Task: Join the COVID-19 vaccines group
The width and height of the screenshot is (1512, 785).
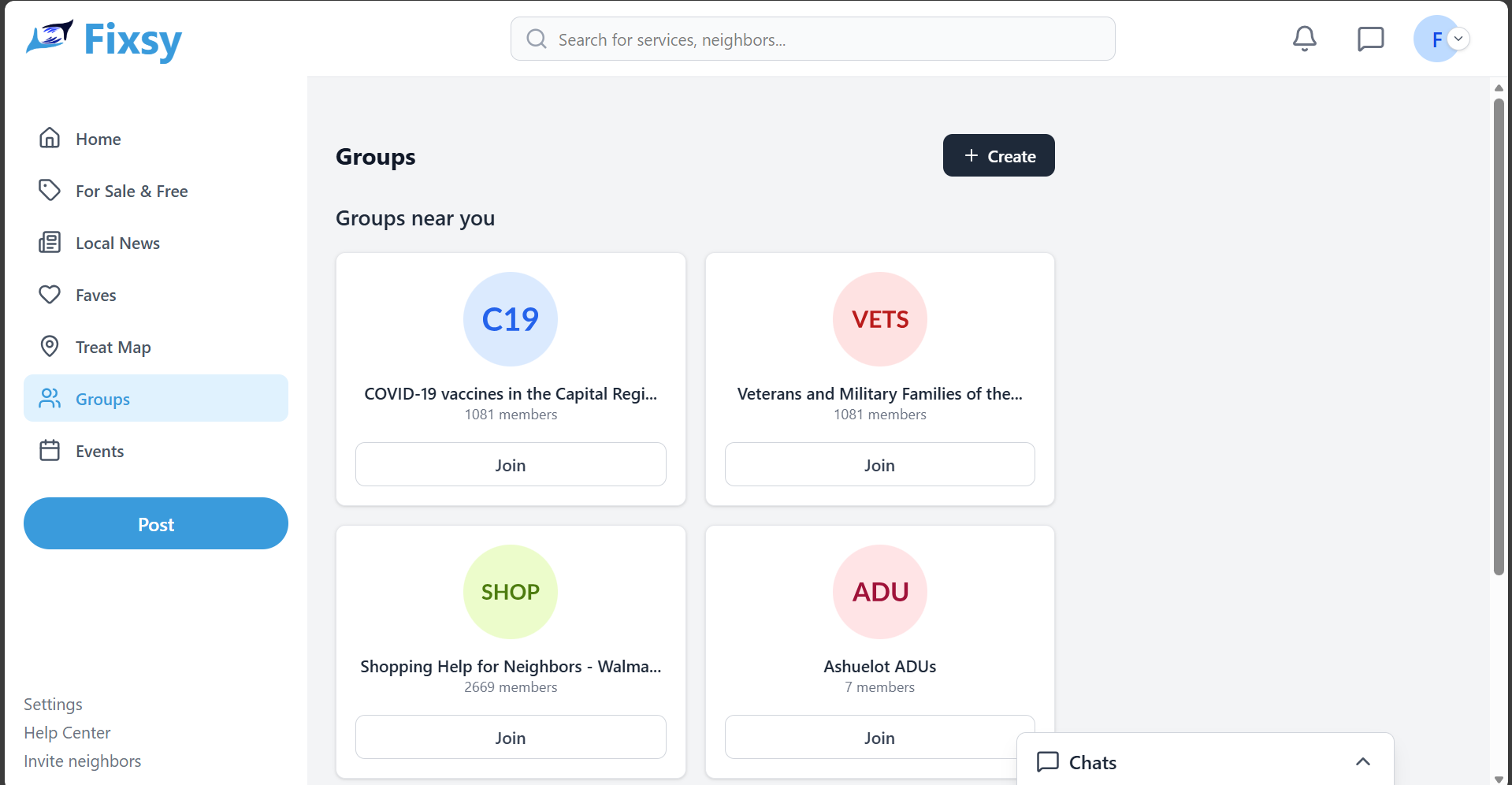Action: point(511,465)
